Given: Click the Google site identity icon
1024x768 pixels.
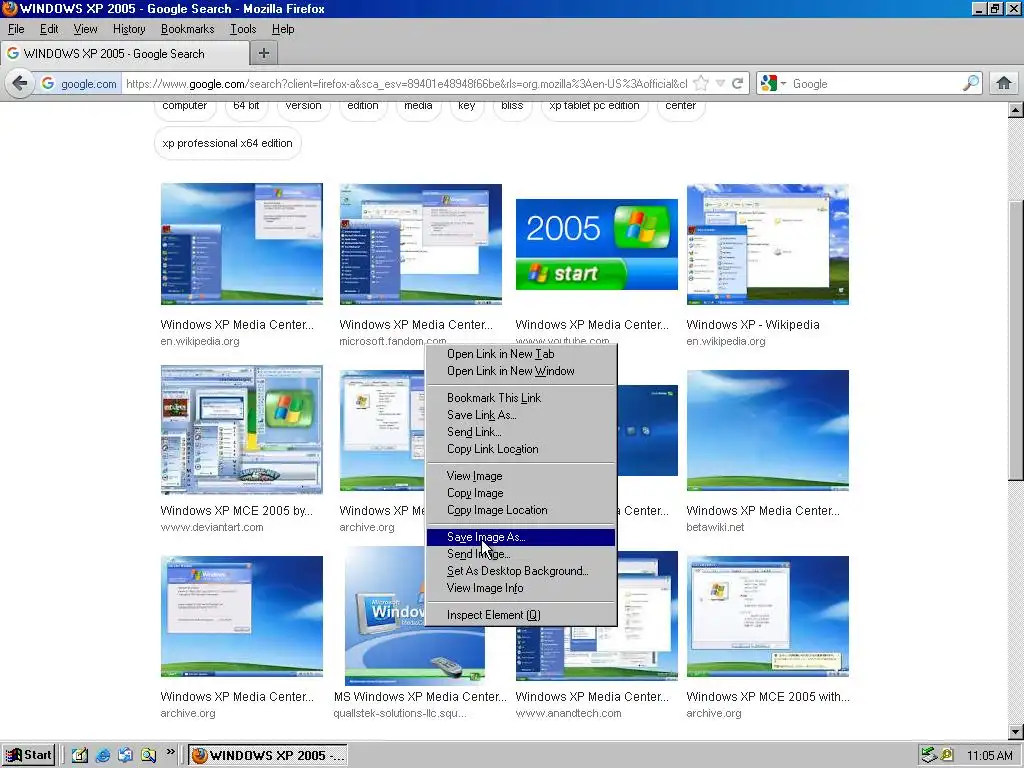Looking at the screenshot, I should point(48,84).
